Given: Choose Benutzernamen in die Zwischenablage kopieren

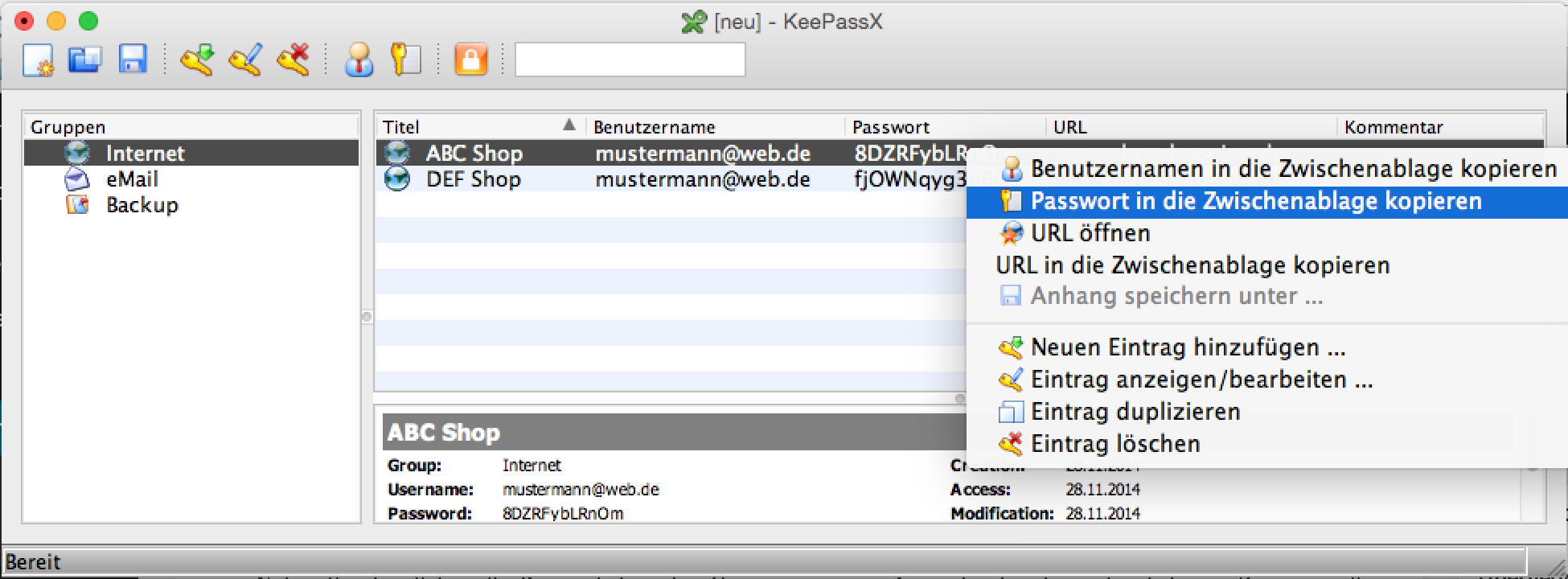Looking at the screenshot, I should point(1267,169).
